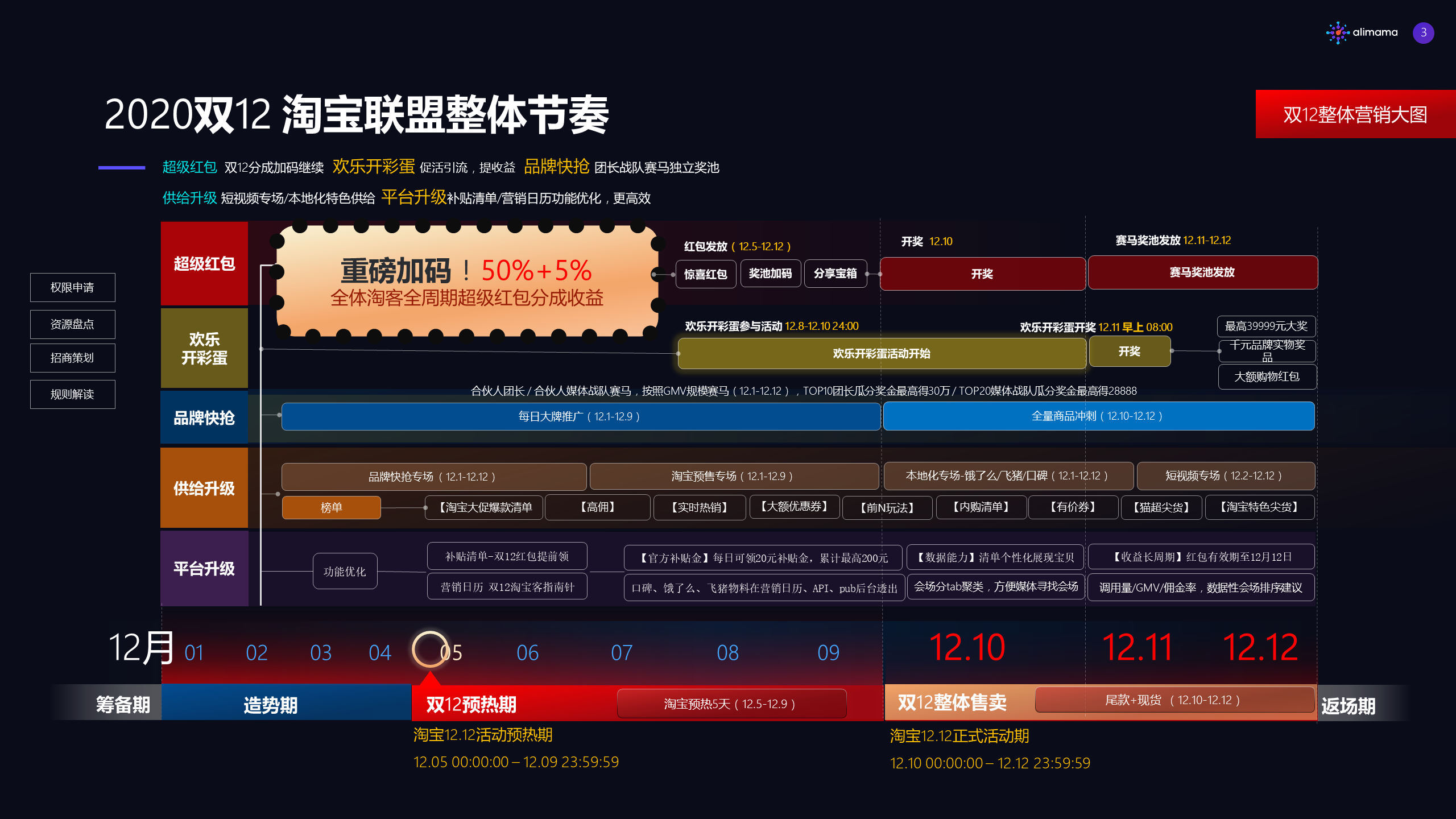Viewport: 1456px width, 819px height.
Task: Click the dark red 开奖 bar
Action: click(982, 274)
